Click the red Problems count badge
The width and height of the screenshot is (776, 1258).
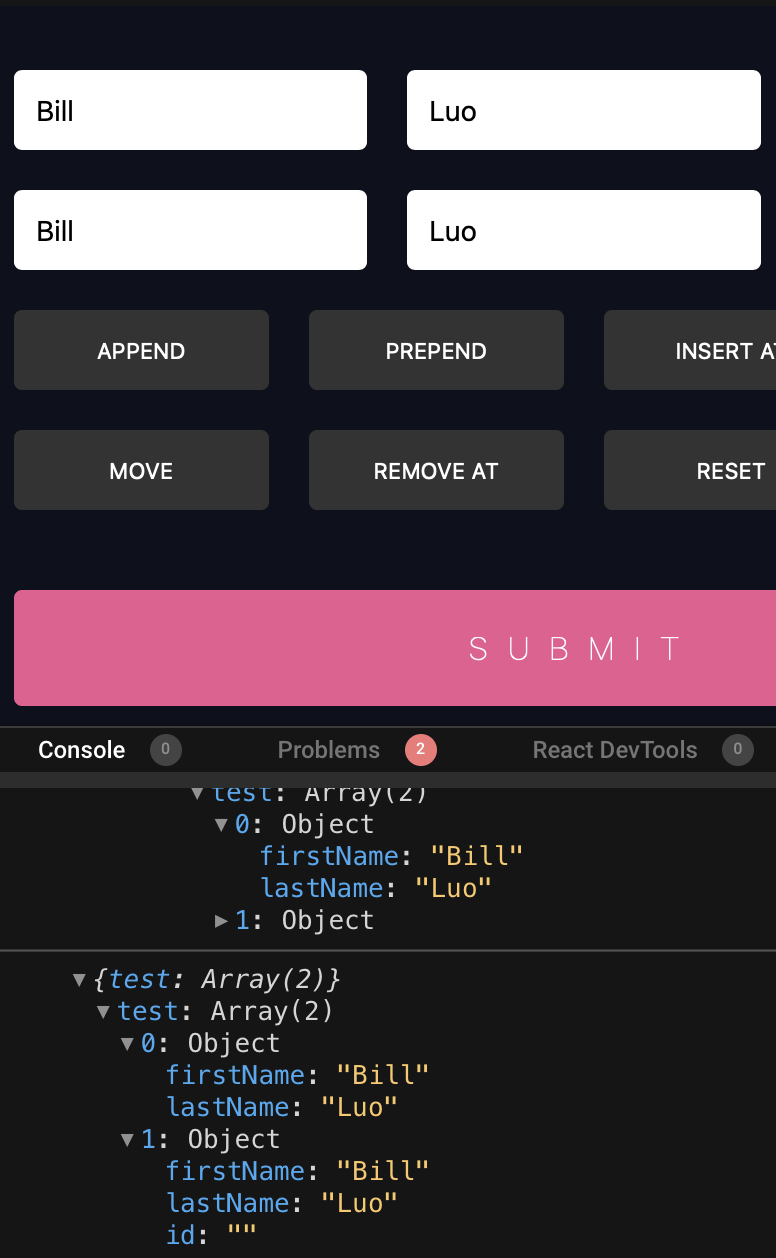click(x=420, y=750)
